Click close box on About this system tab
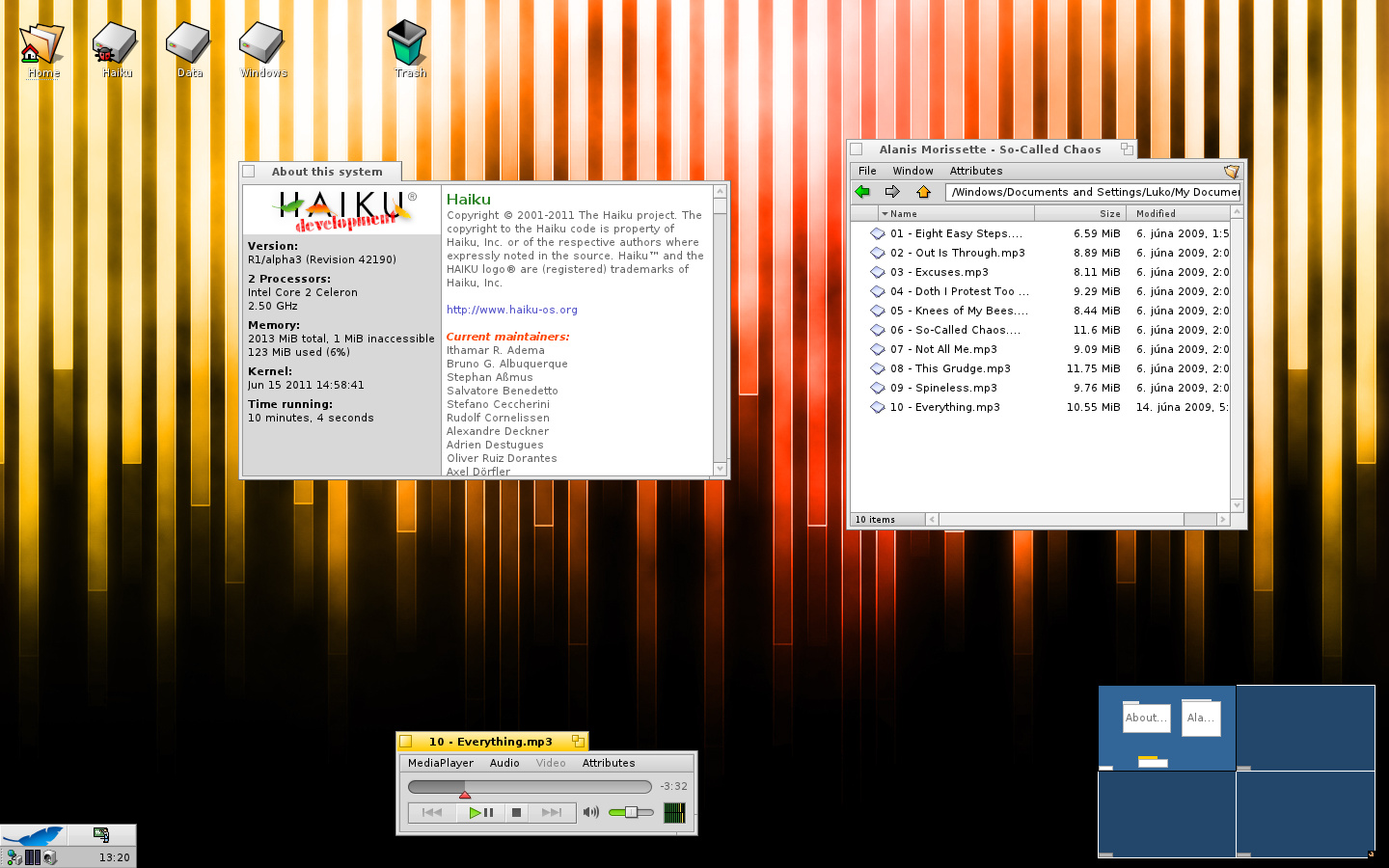The width and height of the screenshot is (1389, 868). point(249,172)
